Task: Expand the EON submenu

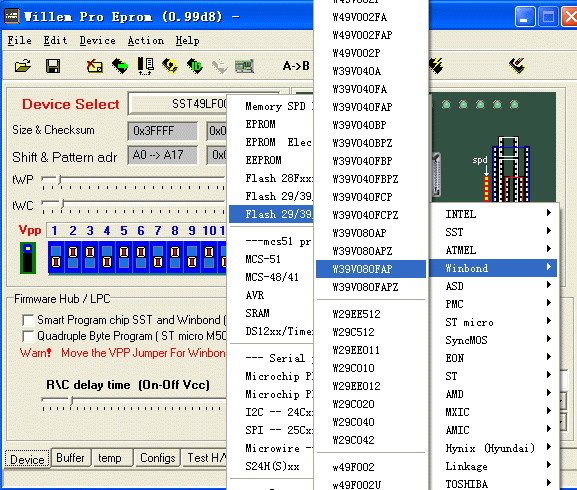Action: pos(494,358)
